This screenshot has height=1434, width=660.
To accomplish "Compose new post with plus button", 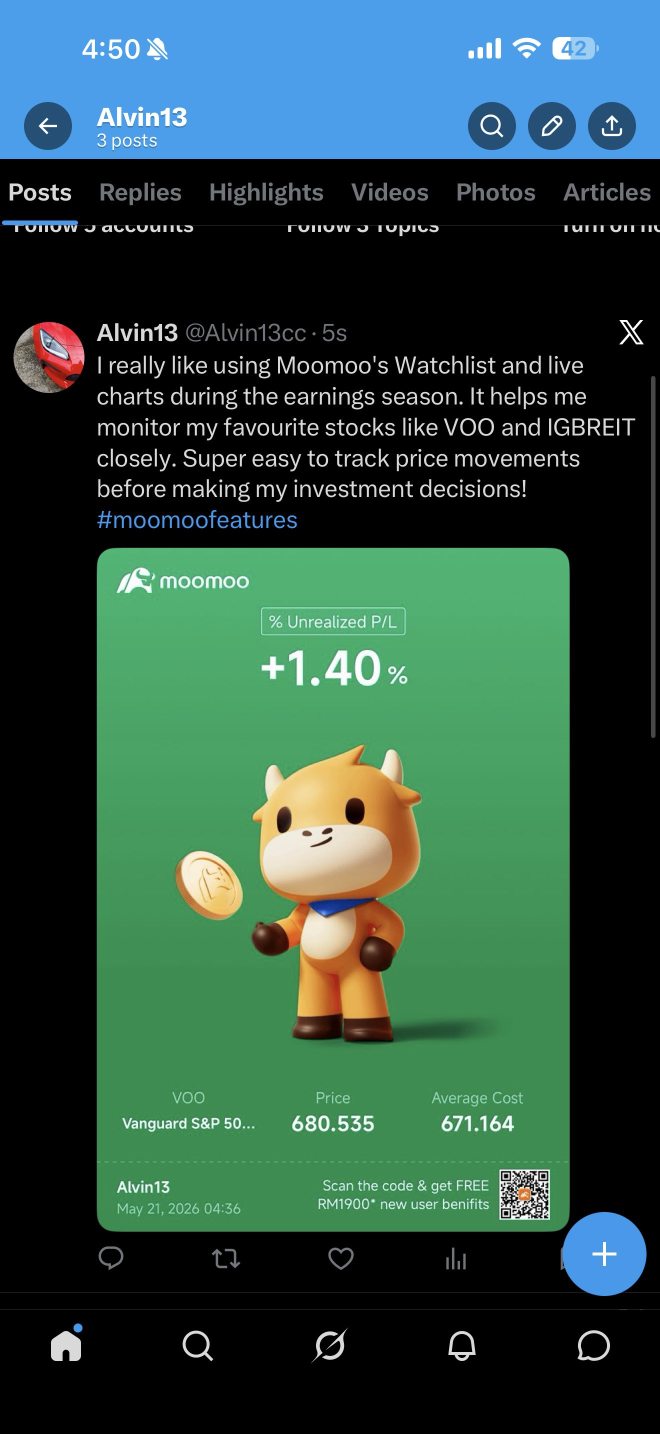I will (x=604, y=1254).
